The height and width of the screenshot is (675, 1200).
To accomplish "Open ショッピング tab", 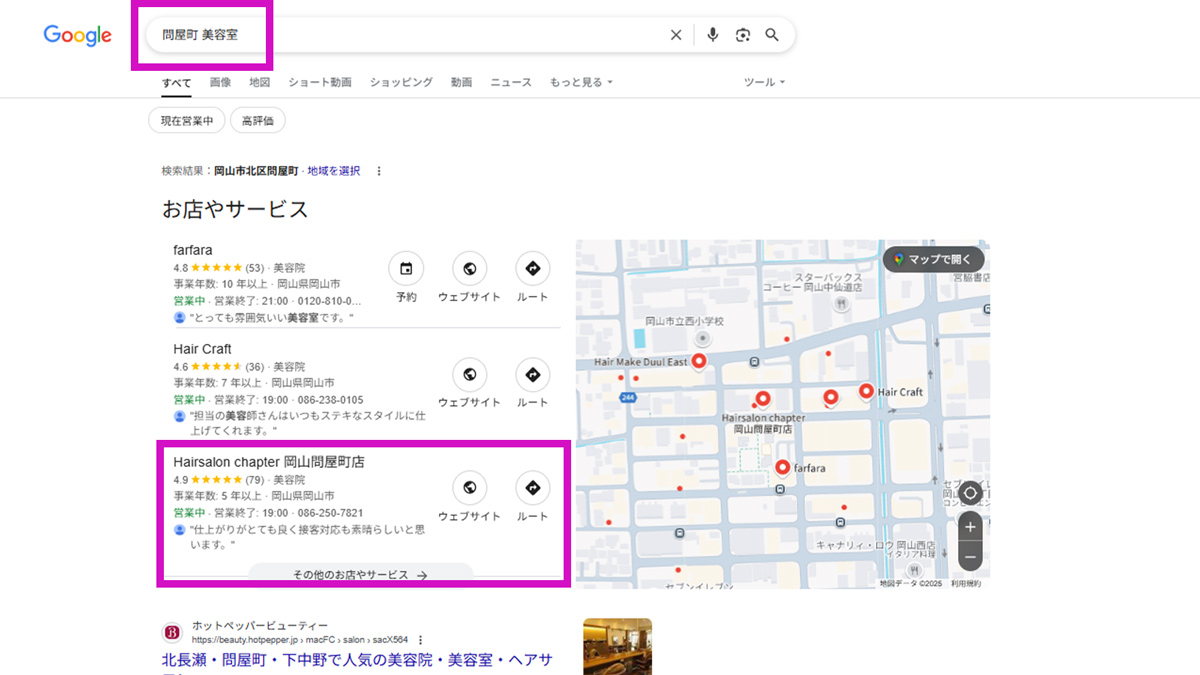I will tap(401, 82).
